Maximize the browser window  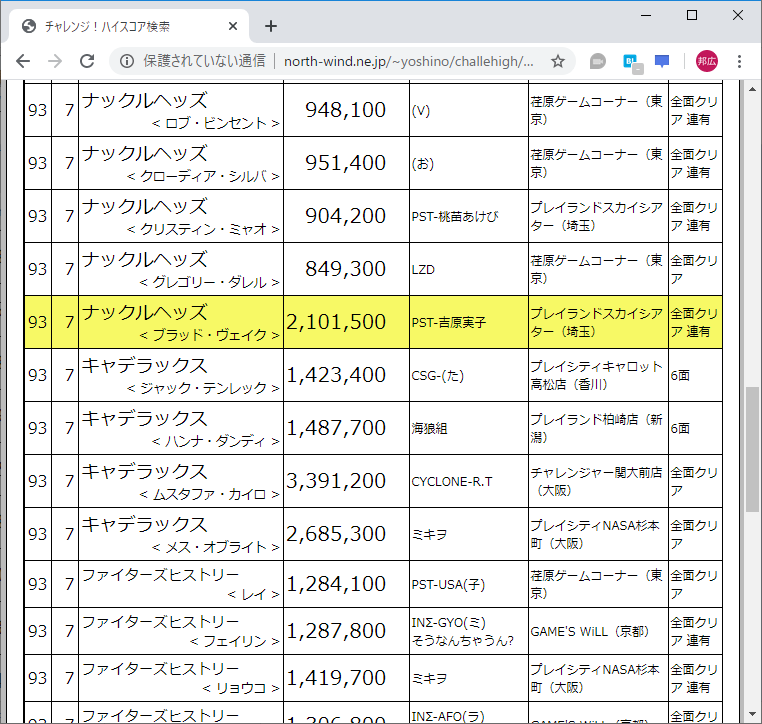pos(692,15)
